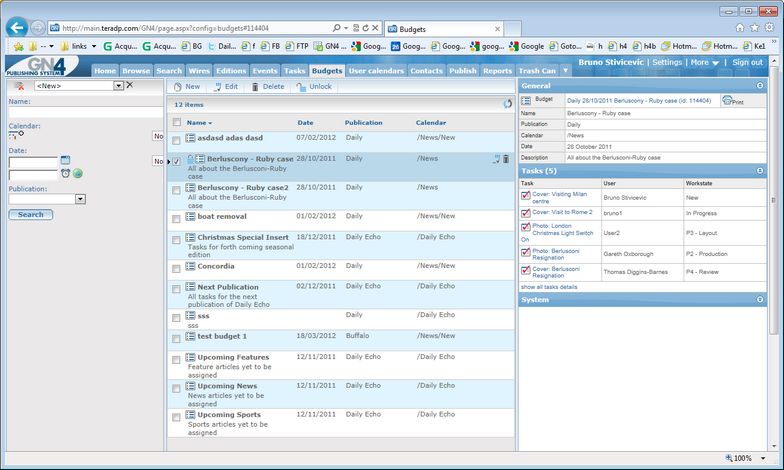This screenshot has width=784, height=470.
Task: Toggle the select-all checkbox in list header
Action: (176, 122)
